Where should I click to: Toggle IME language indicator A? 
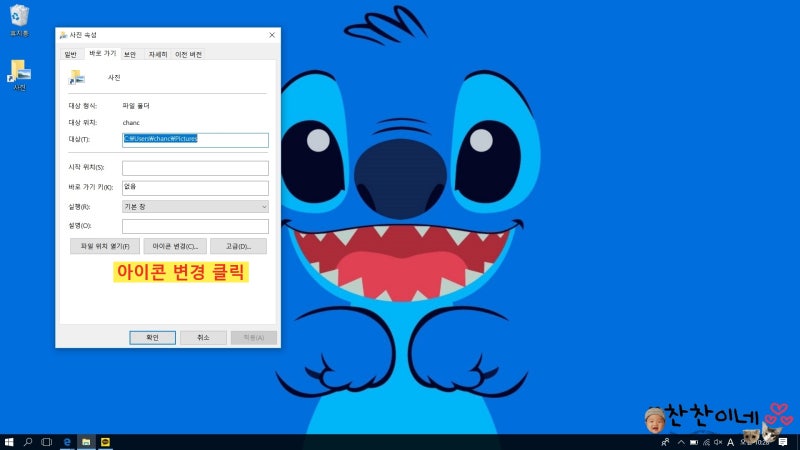[731, 442]
